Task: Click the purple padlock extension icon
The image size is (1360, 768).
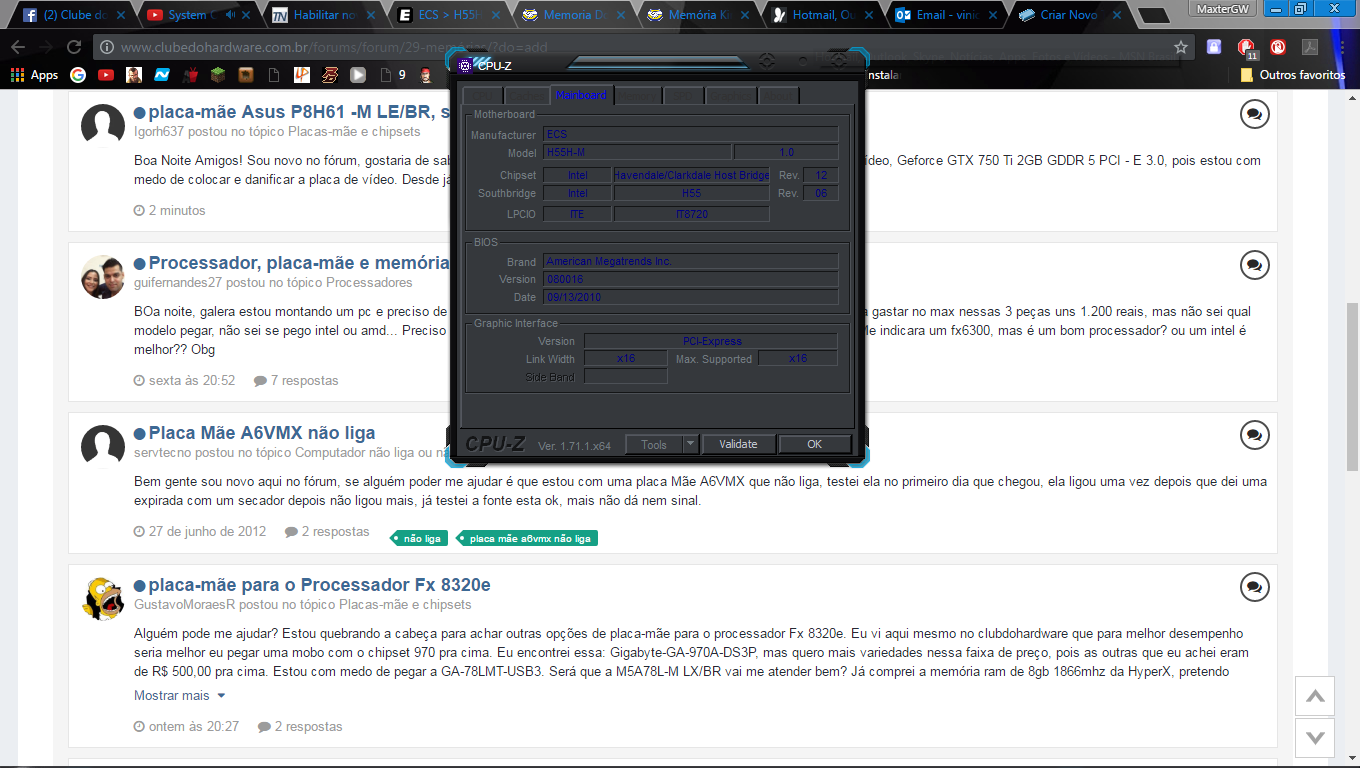Action: 1214,47
